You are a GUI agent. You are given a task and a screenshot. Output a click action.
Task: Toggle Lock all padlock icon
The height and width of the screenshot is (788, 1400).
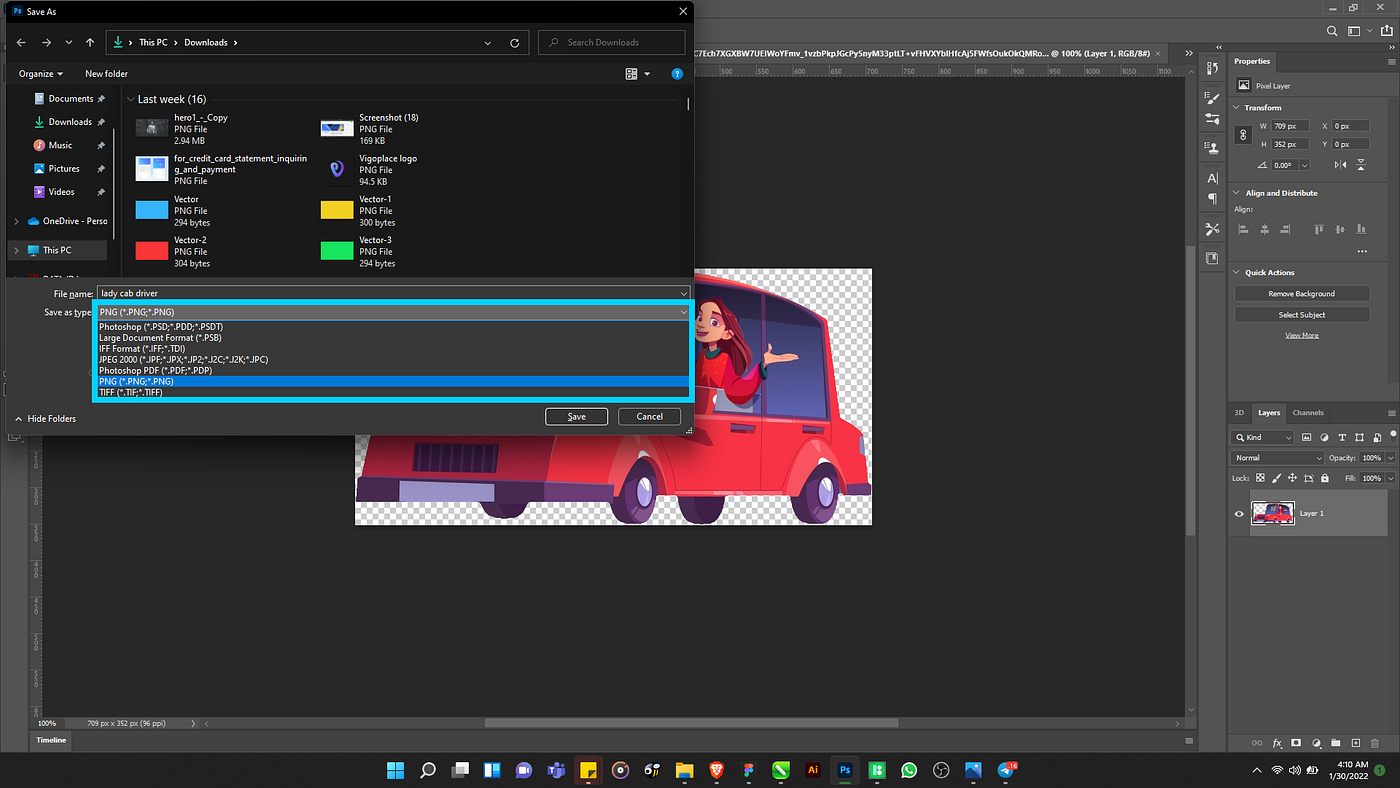point(1325,478)
